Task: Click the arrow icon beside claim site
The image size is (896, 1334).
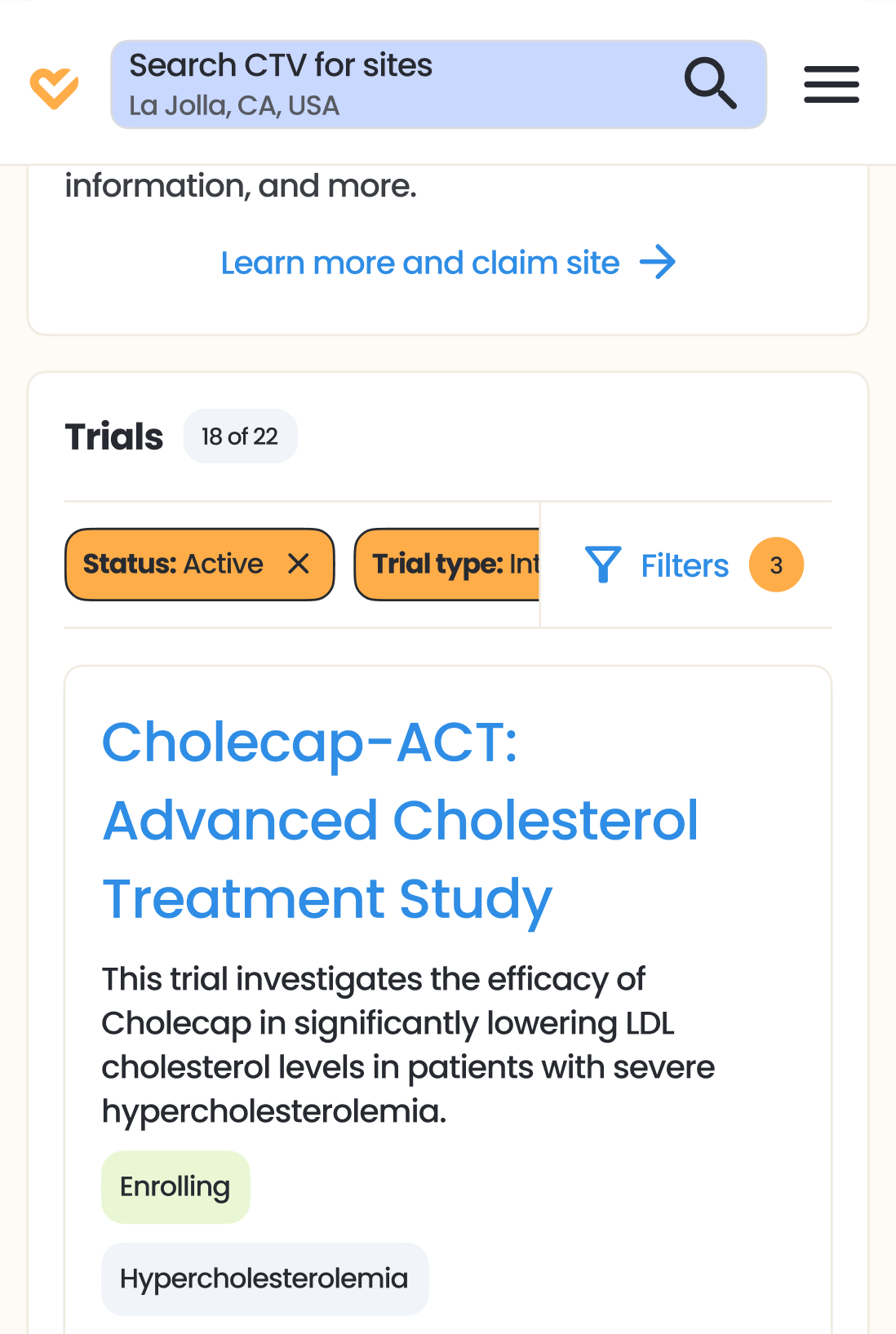Action: coord(658,263)
